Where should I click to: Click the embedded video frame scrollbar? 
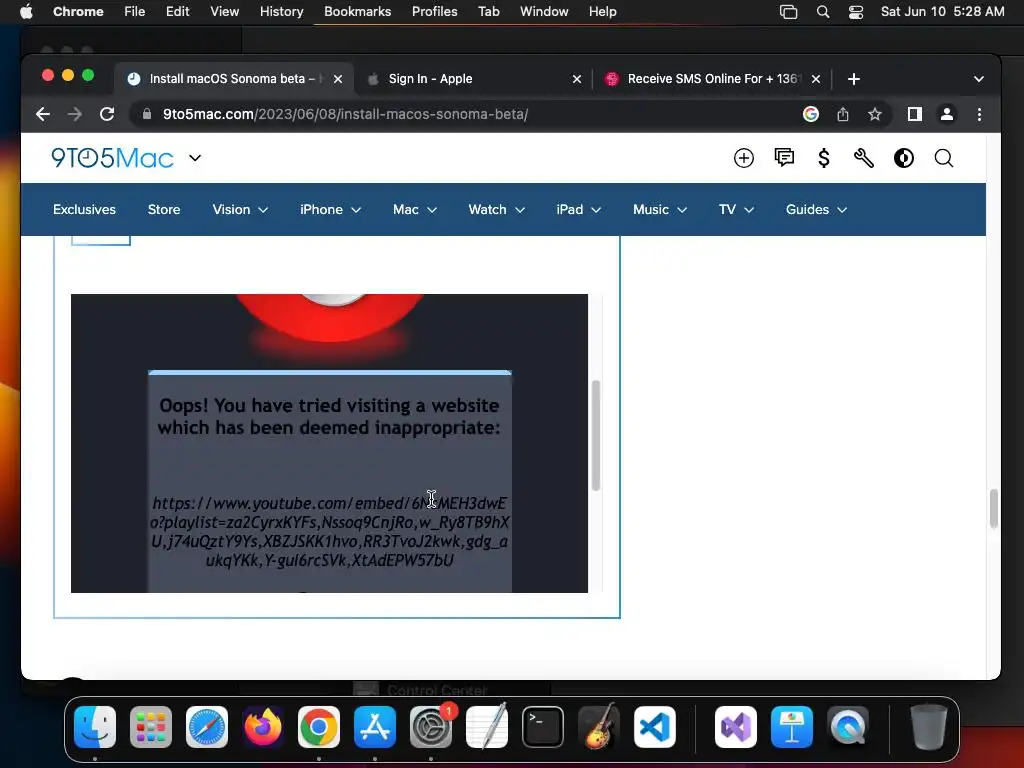tap(596, 435)
